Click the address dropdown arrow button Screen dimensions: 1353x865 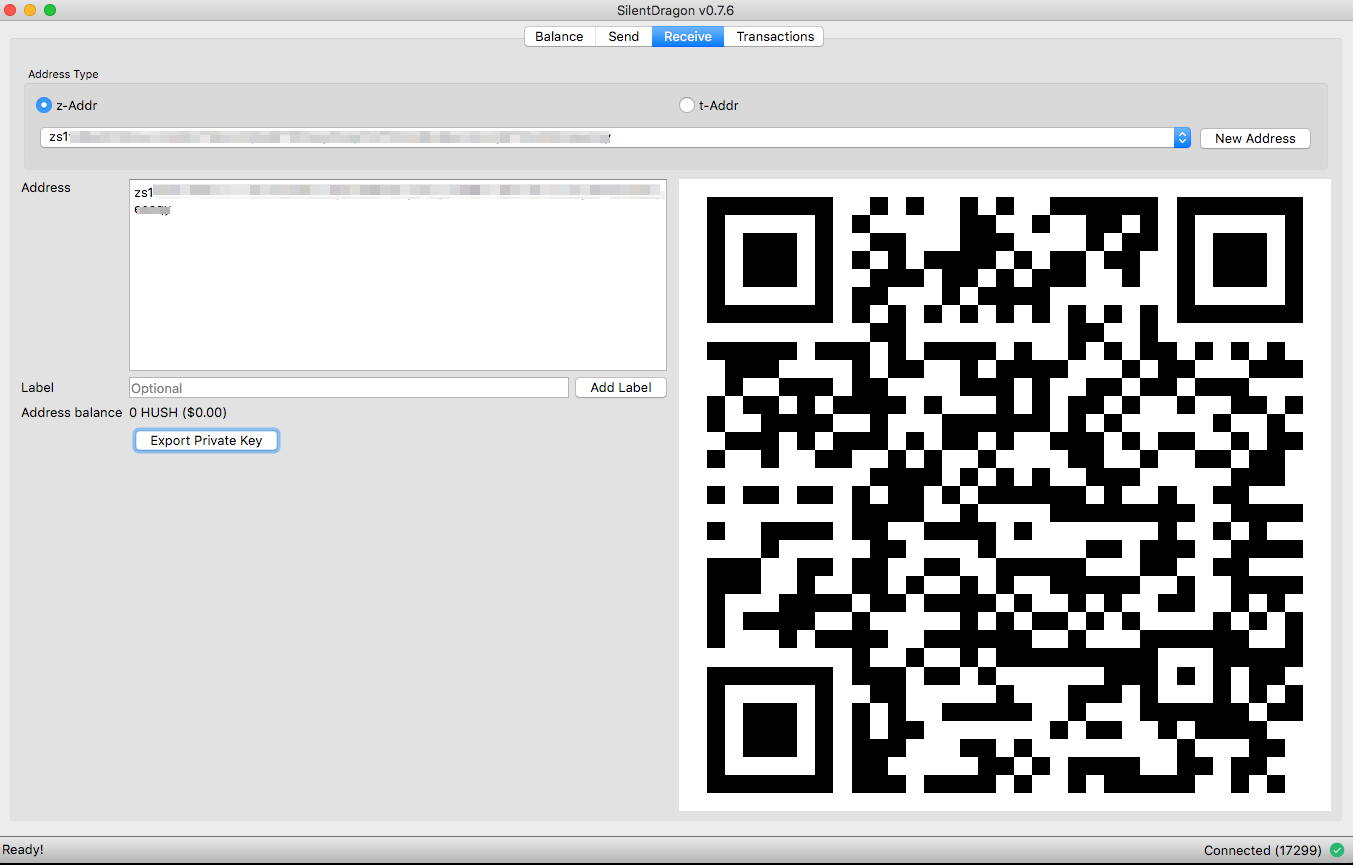pyautogui.click(x=1182, y=138)
